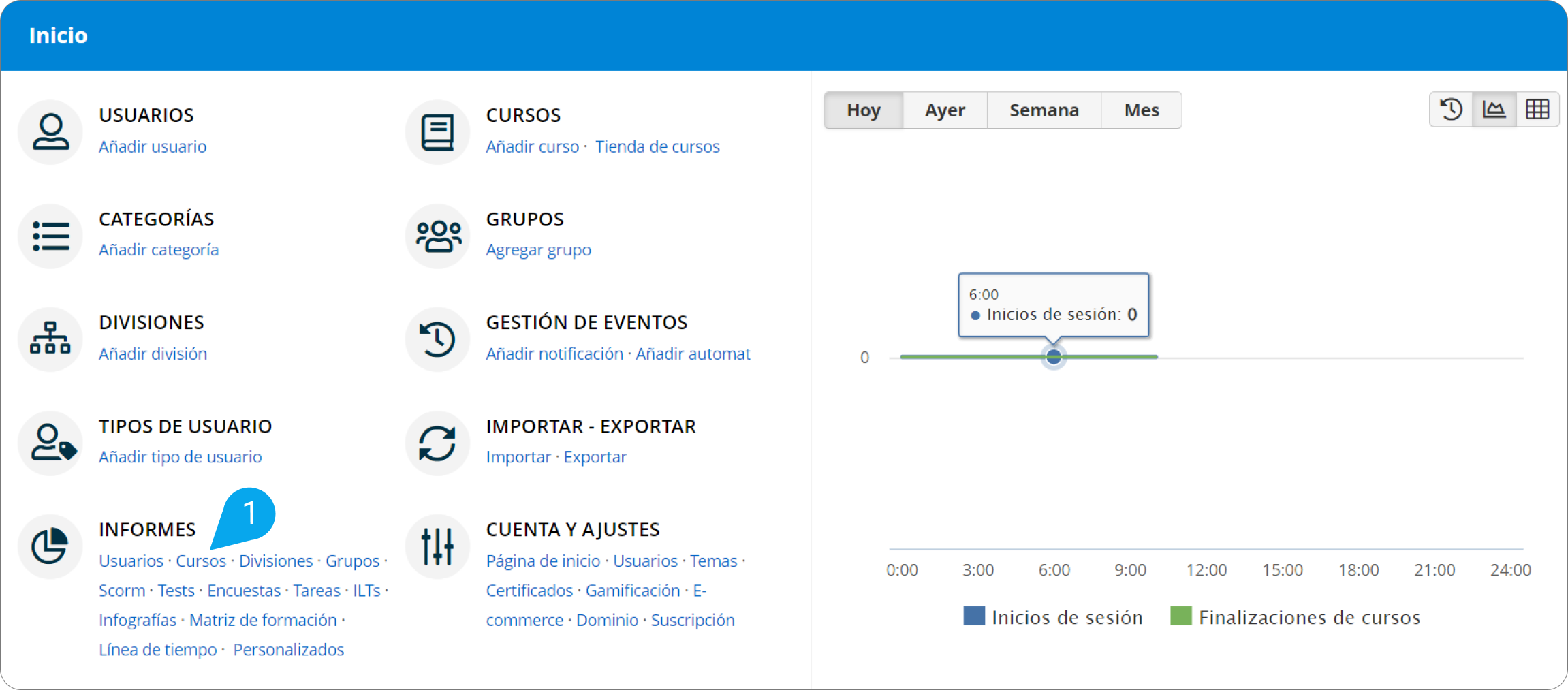
Task: Click the Categorías list icon
Action: 50,236
